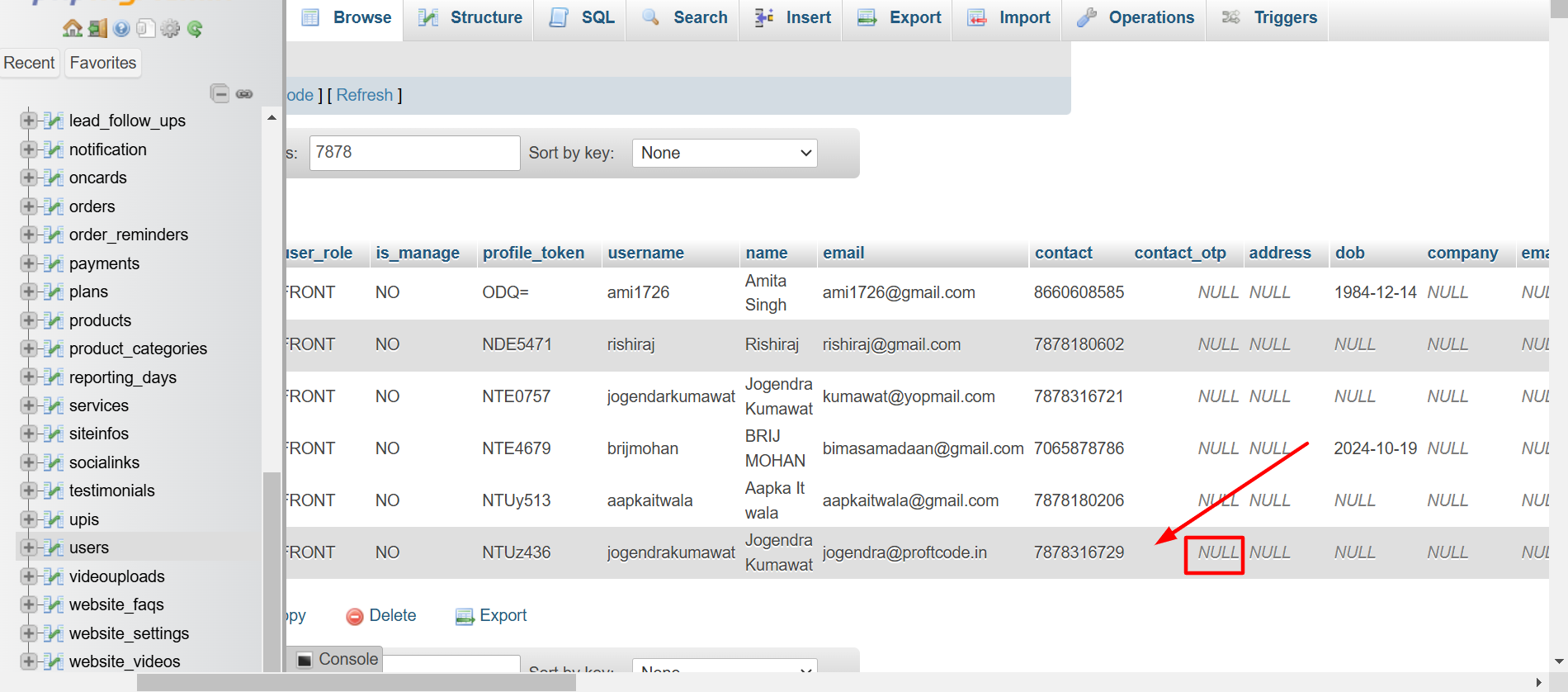Open navigation panel settings gear icon
The height and width of the screenshot is (692, 1568).
click(170, 29)
